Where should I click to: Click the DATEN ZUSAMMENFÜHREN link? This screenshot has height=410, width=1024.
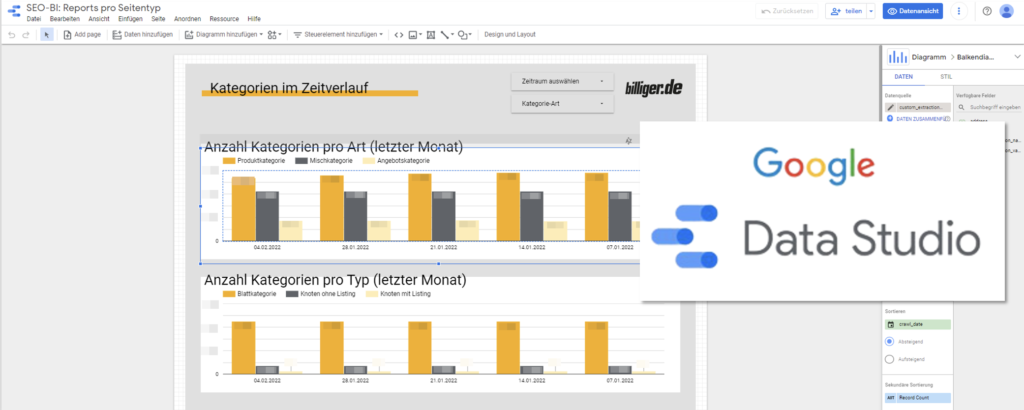tap(920, 119)
